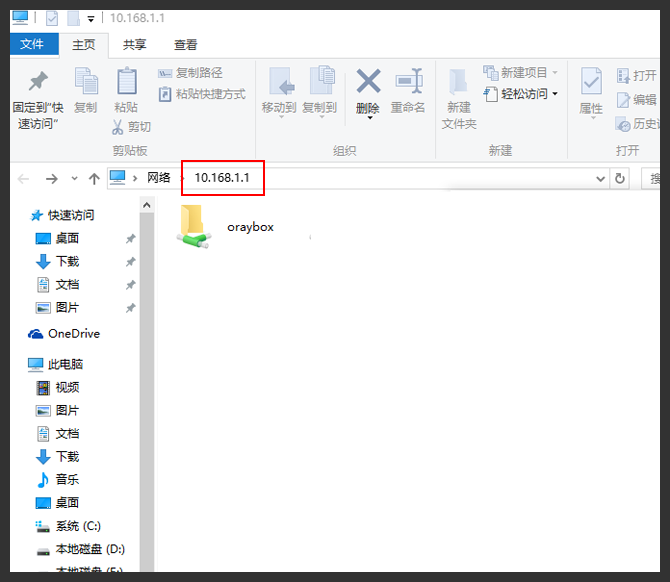Click the navigation pane scroll up arrow
This screenshot has width=670, height=582.
tap(147, 205)
